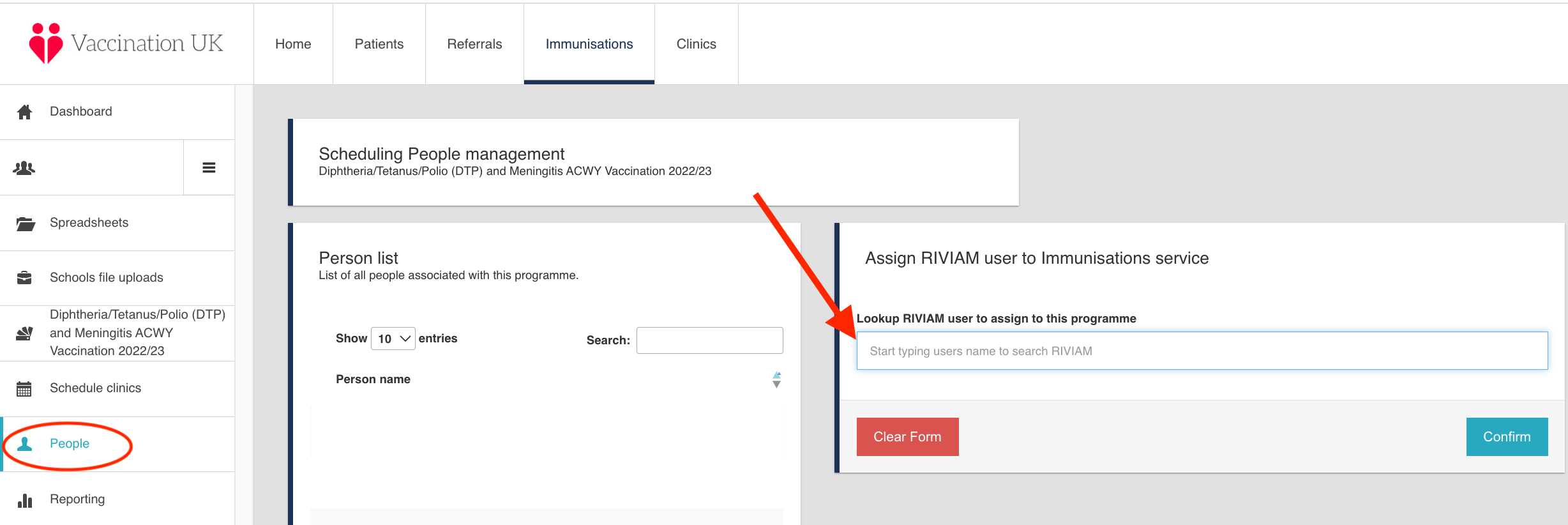Click the Spreadsheets folder icon
This screenshot has height=525, width=1568.
click(x=25, y=224)
